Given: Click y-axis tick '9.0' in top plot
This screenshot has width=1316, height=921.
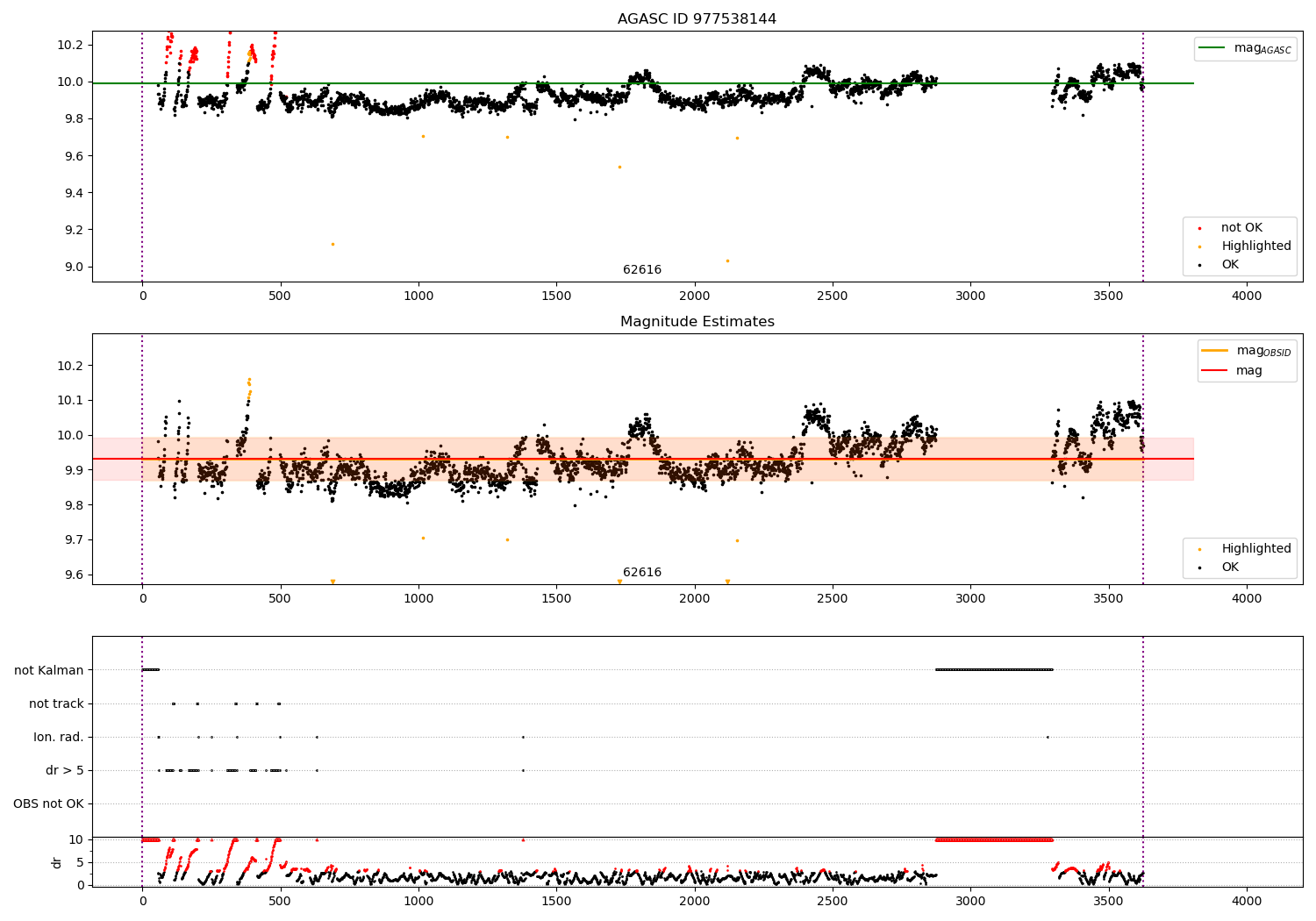Looking at the screenshot, I should click(74, 267).
